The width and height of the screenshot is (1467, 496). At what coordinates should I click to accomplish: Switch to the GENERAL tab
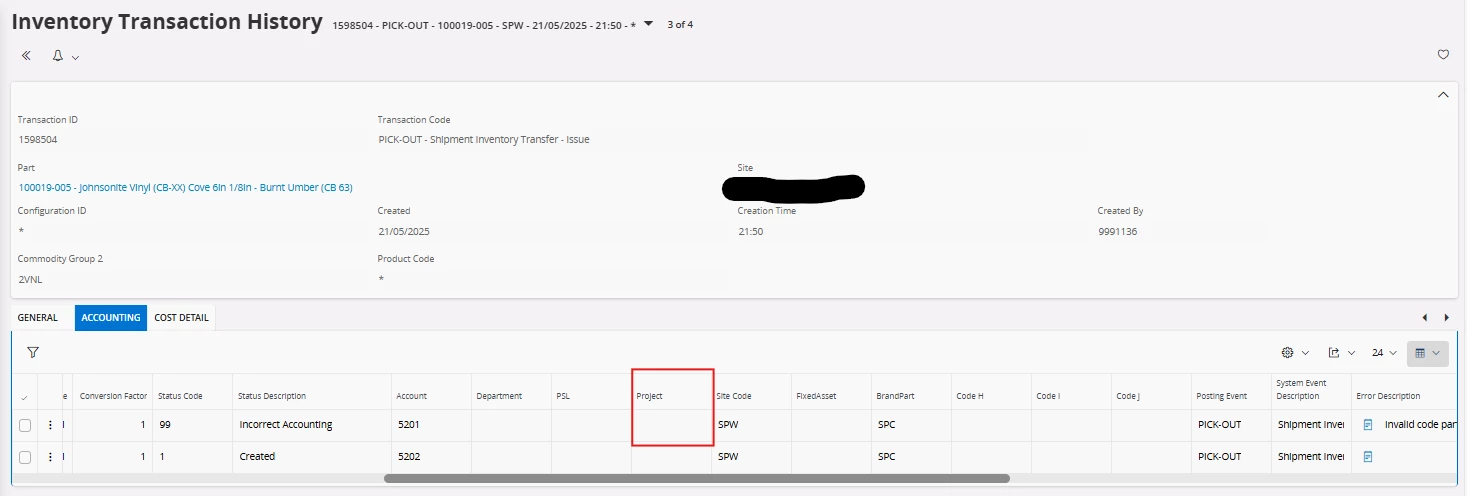click(x=38, y=318)
